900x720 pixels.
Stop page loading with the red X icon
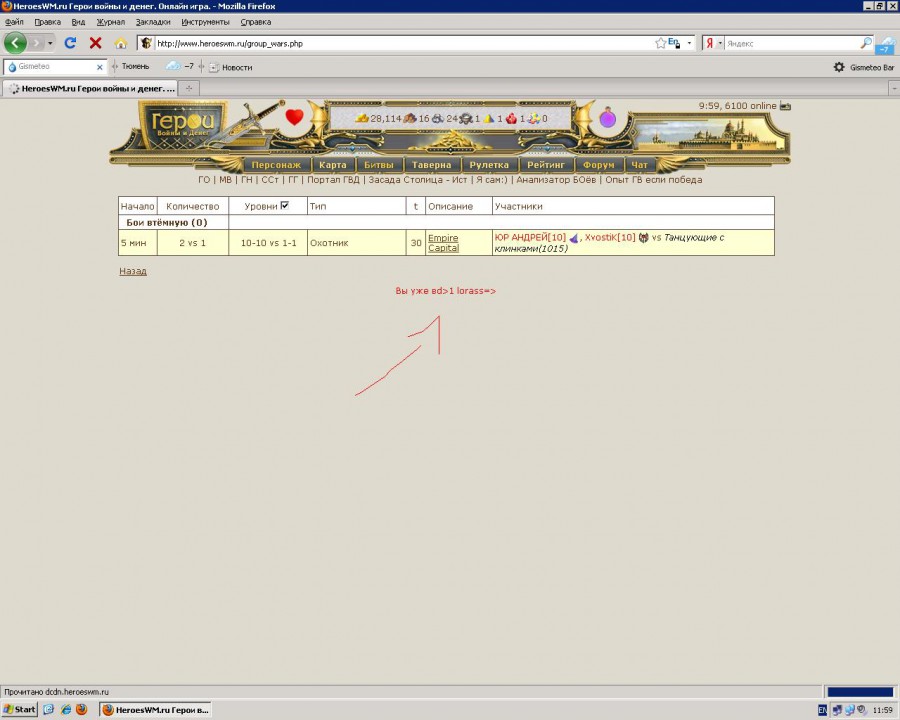point(96,43)
